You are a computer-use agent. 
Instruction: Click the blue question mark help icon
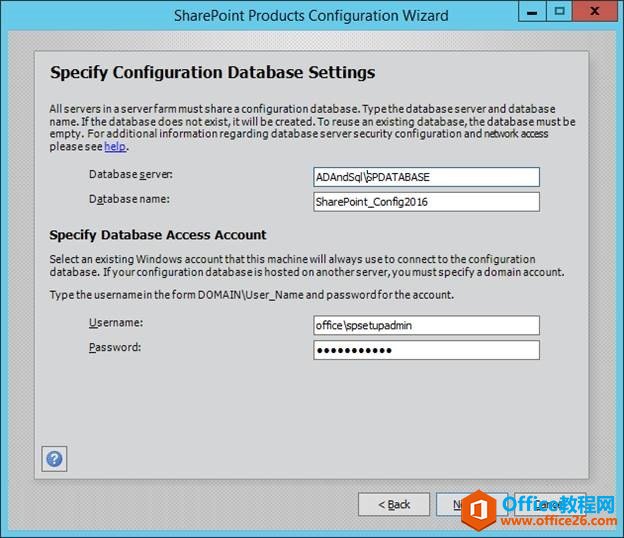54,459
